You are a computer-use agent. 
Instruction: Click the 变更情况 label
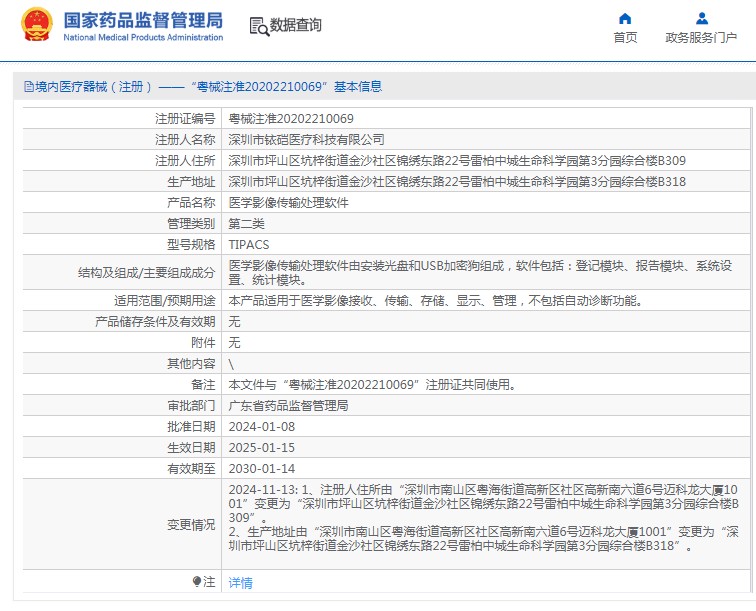tap(191, 525)
